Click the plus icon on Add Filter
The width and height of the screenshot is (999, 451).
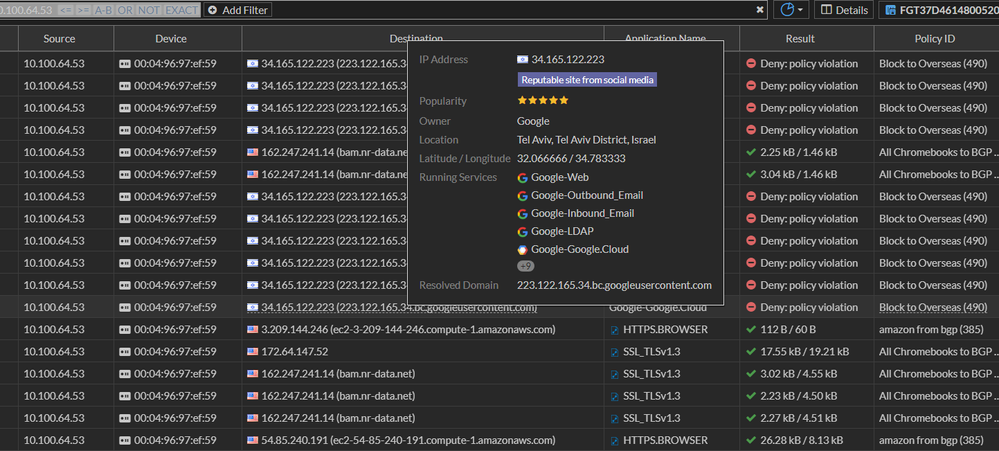coord(212,10)
